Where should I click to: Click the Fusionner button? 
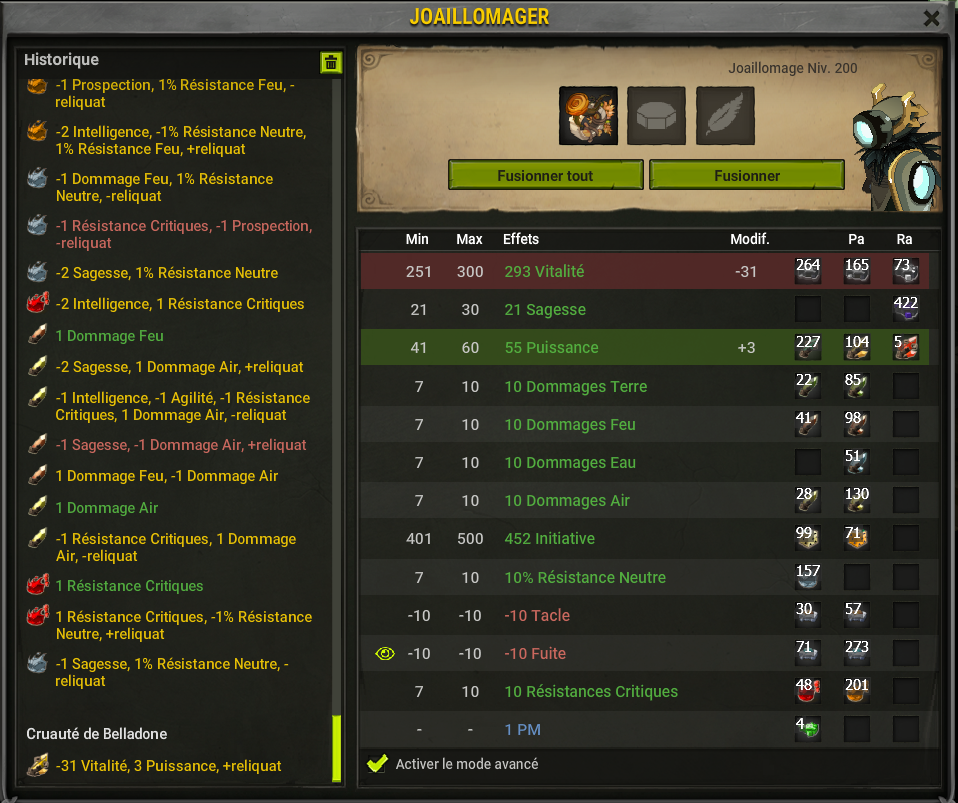click(x=747, y=175)
